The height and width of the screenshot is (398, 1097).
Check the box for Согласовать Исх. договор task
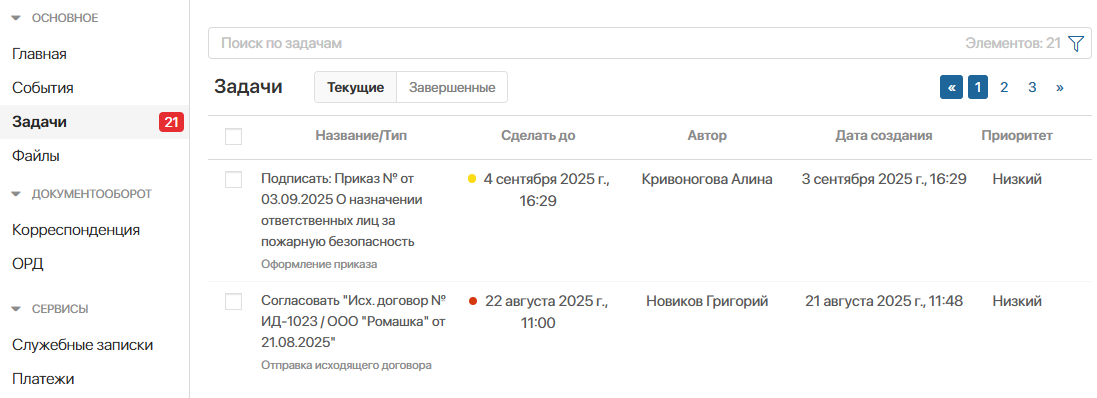(234, 301)
